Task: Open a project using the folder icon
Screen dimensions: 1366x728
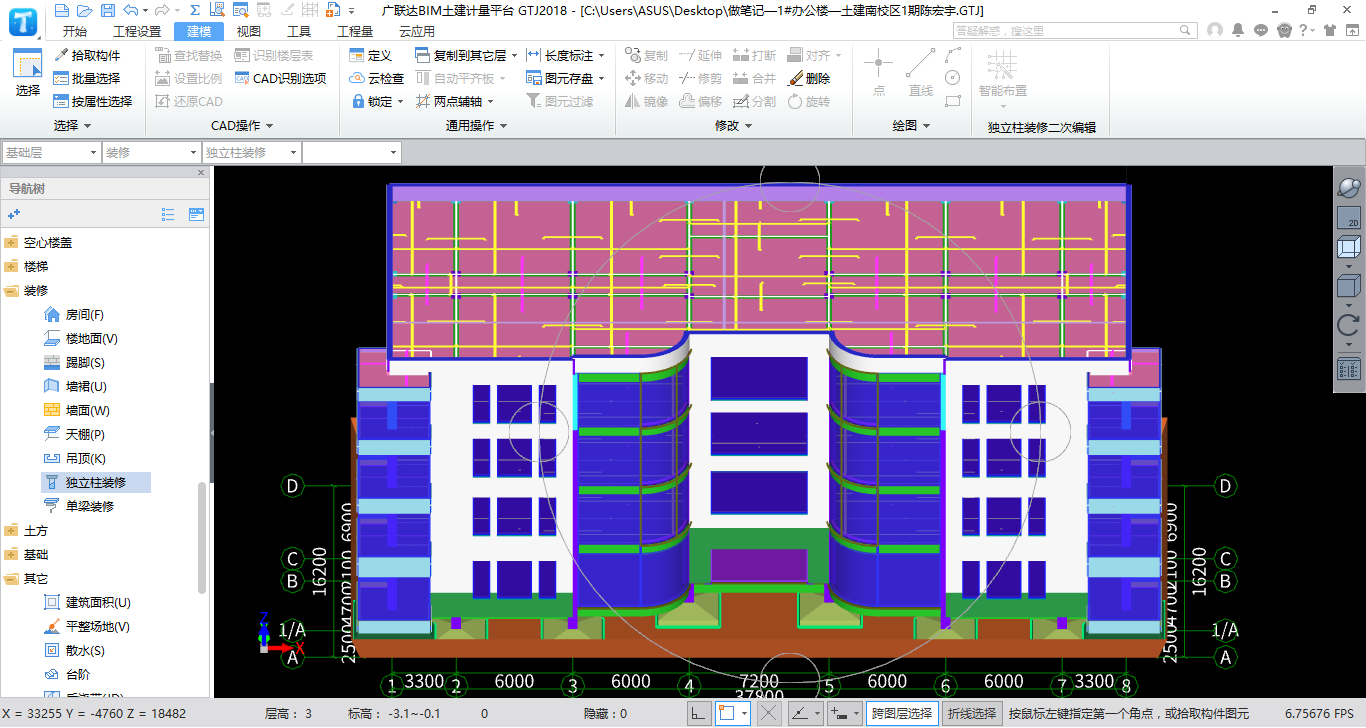Action: (84, 10)
